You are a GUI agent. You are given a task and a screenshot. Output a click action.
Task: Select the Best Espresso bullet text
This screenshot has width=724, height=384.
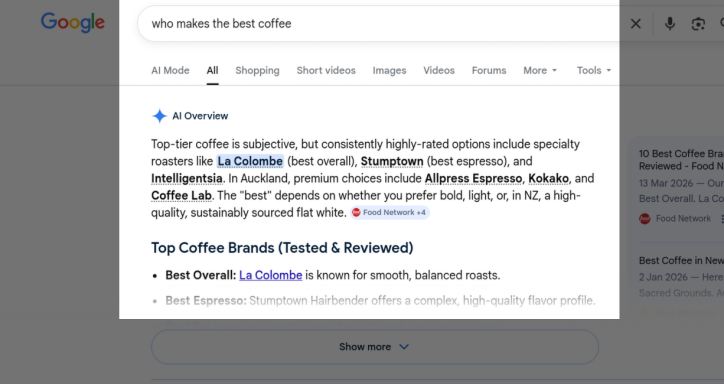point(380,300)
